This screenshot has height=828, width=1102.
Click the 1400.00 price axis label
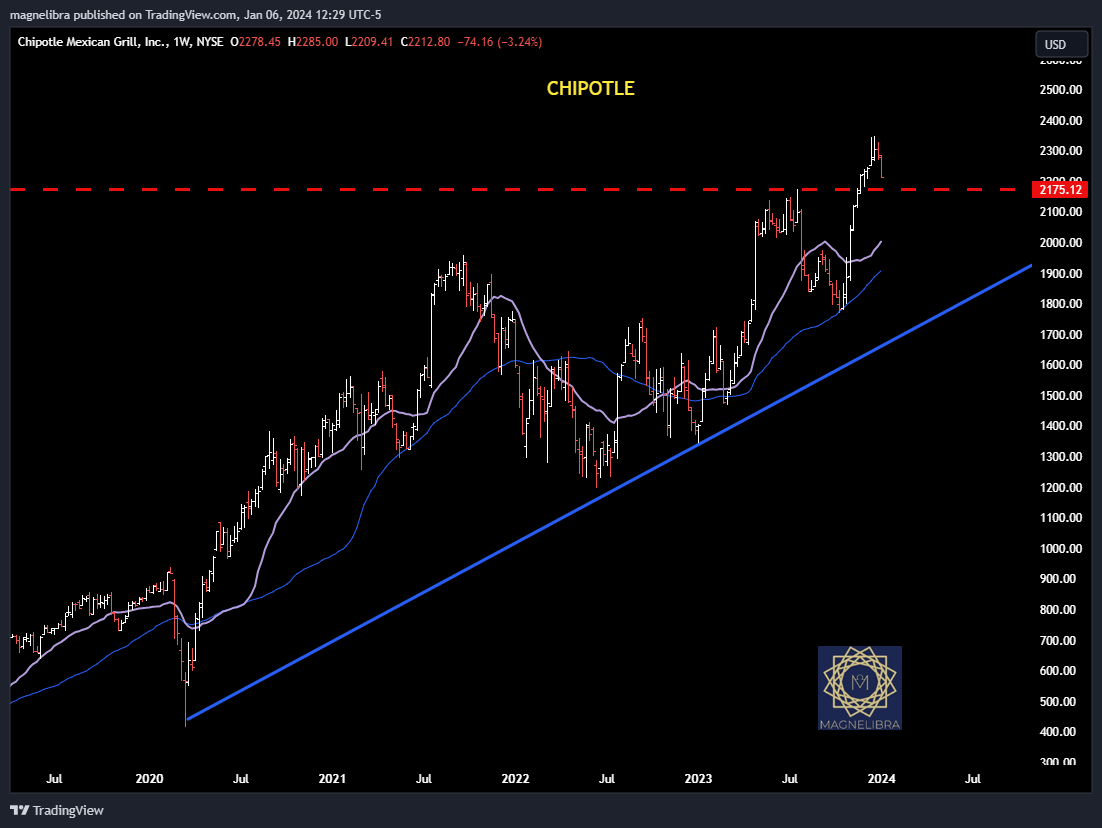click(x=1061, y=425)
